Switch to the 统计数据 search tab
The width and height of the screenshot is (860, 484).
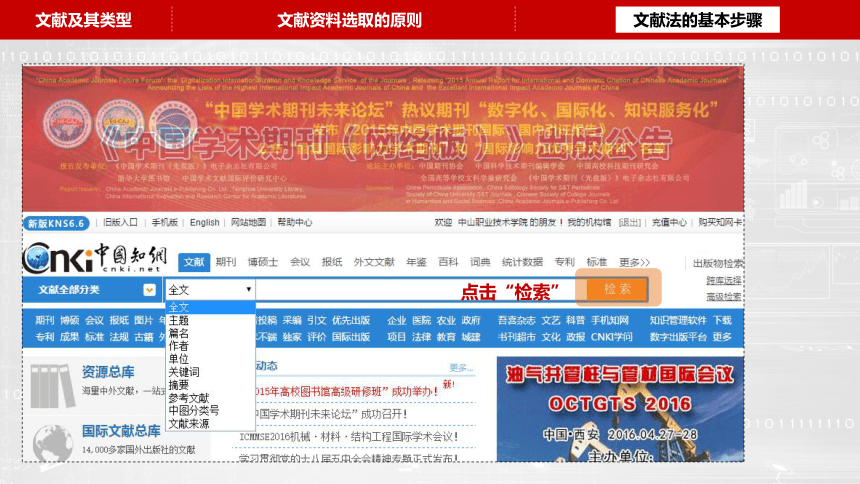click(x=522, y=262)
